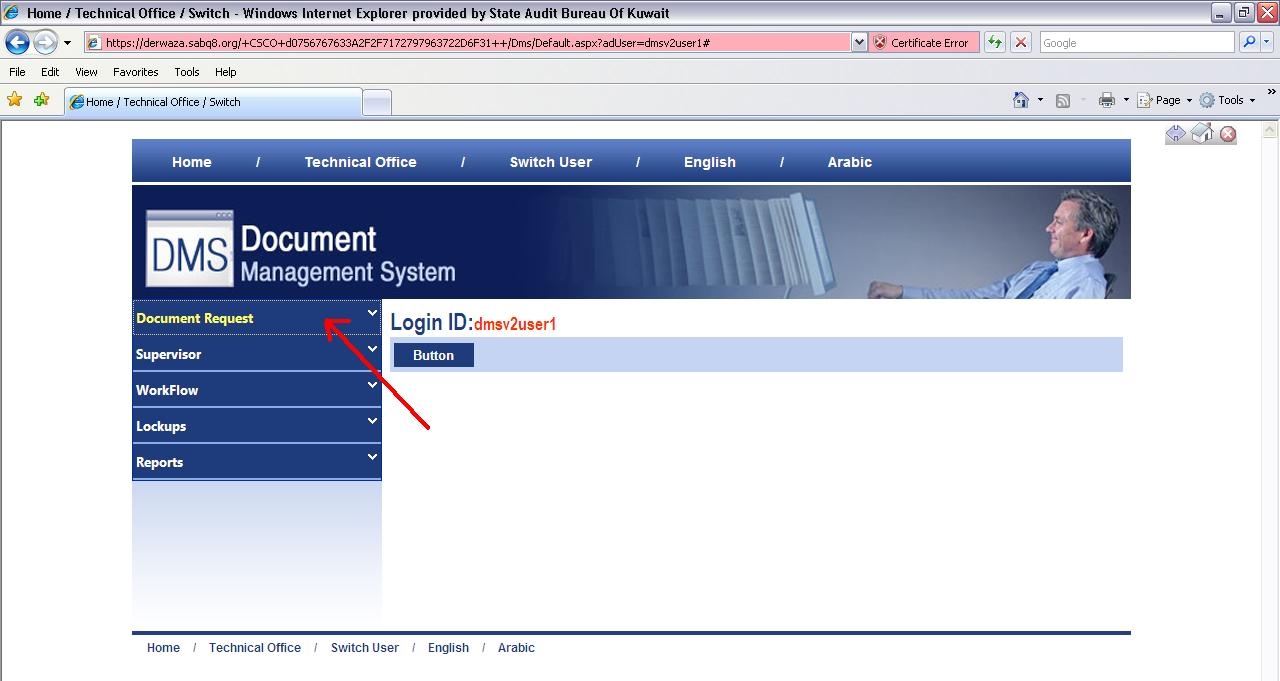
Task: Open the Tools menu in menu bar
Action: click(187, 72)
